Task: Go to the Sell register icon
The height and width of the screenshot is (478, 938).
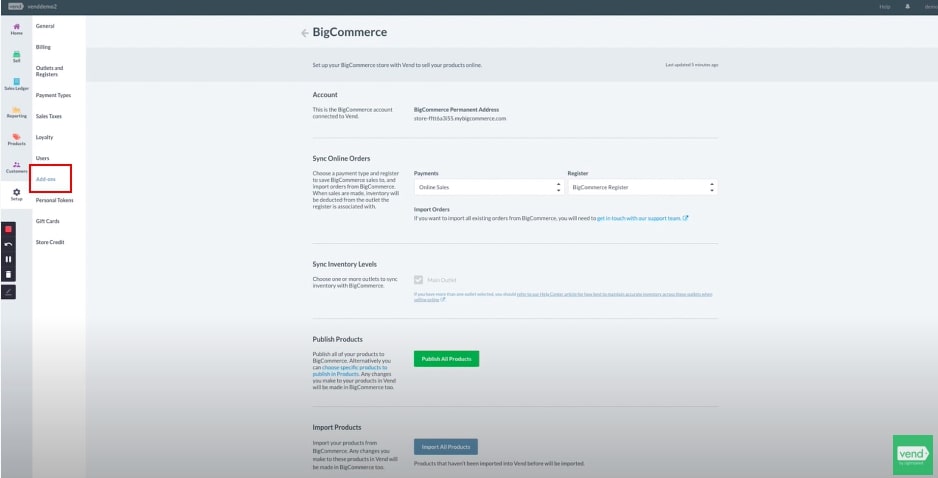Action: 16,56
